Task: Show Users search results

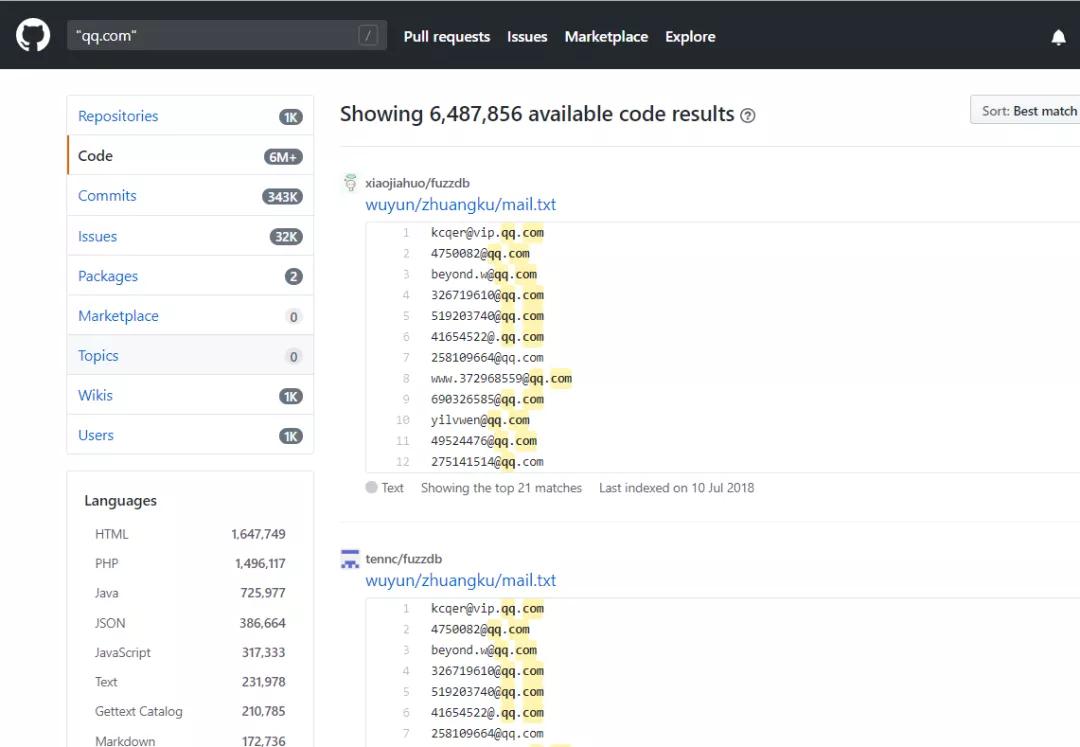Action: click(96, 435)
